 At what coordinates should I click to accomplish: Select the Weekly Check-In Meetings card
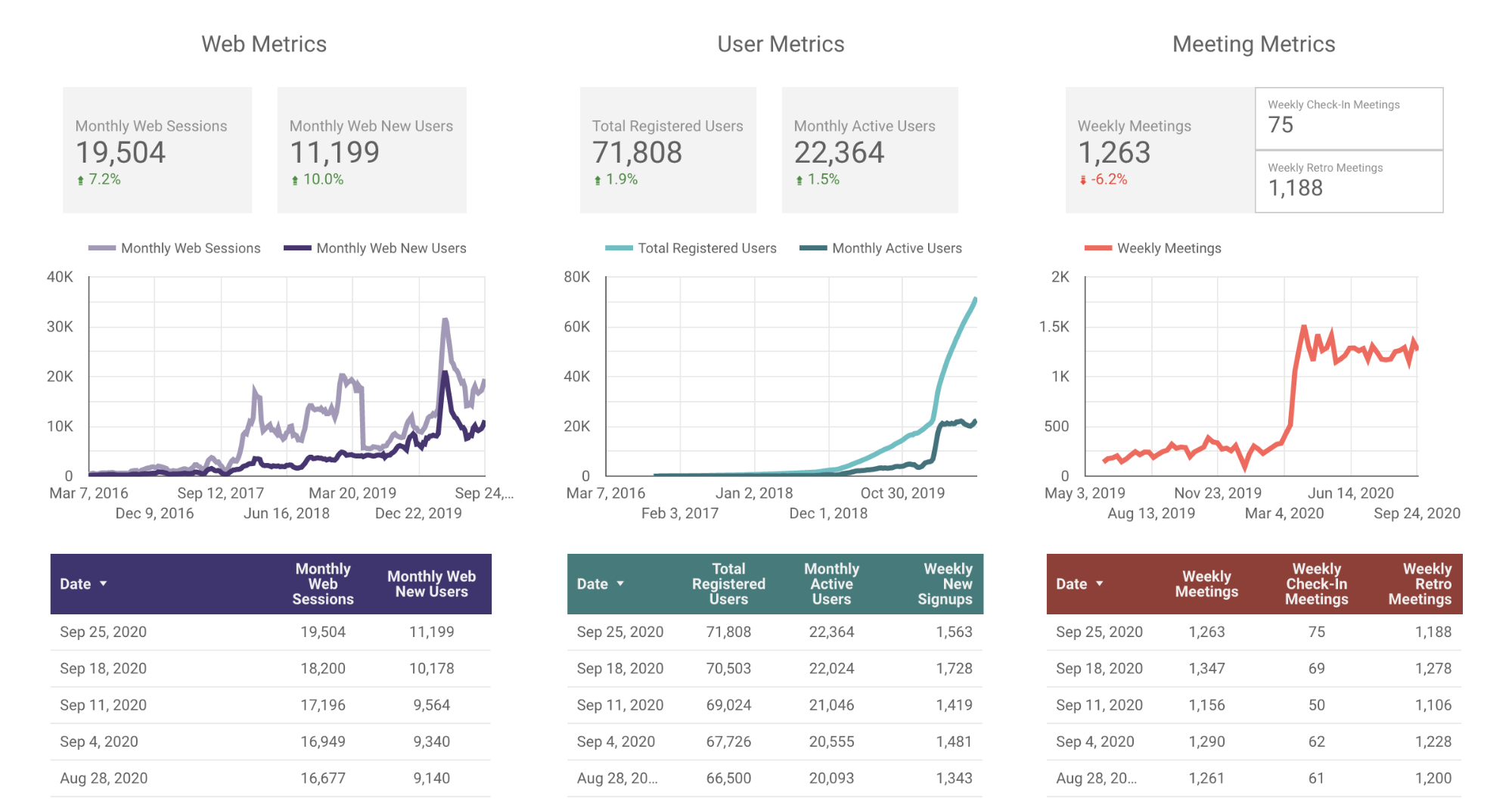pos(1349,119)
